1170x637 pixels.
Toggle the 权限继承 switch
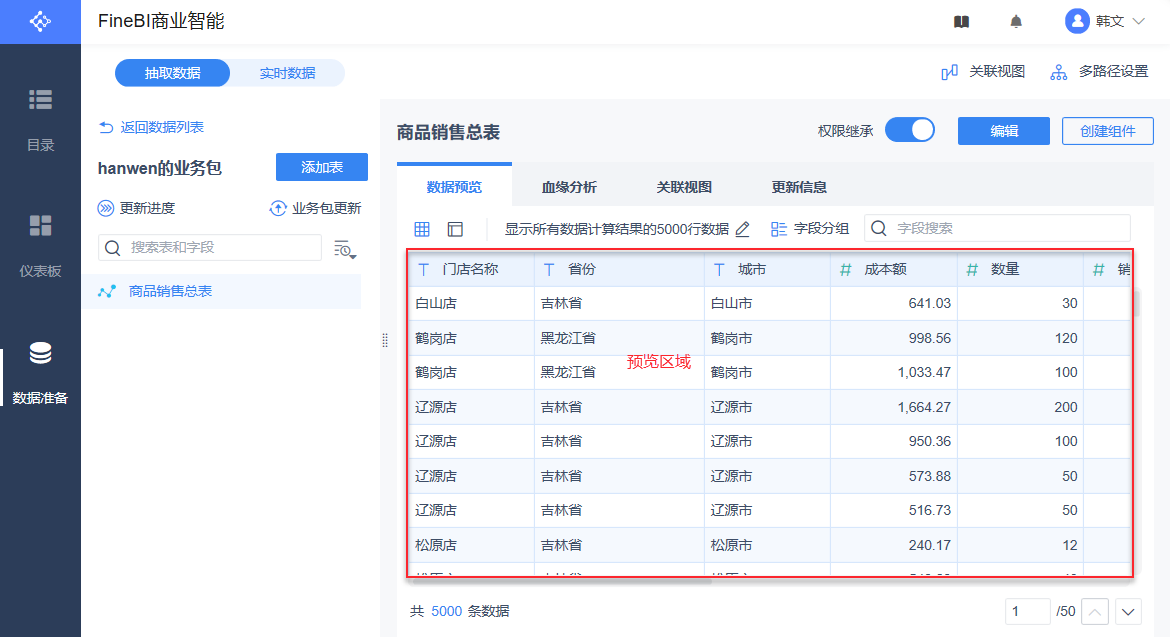point(909,131)
